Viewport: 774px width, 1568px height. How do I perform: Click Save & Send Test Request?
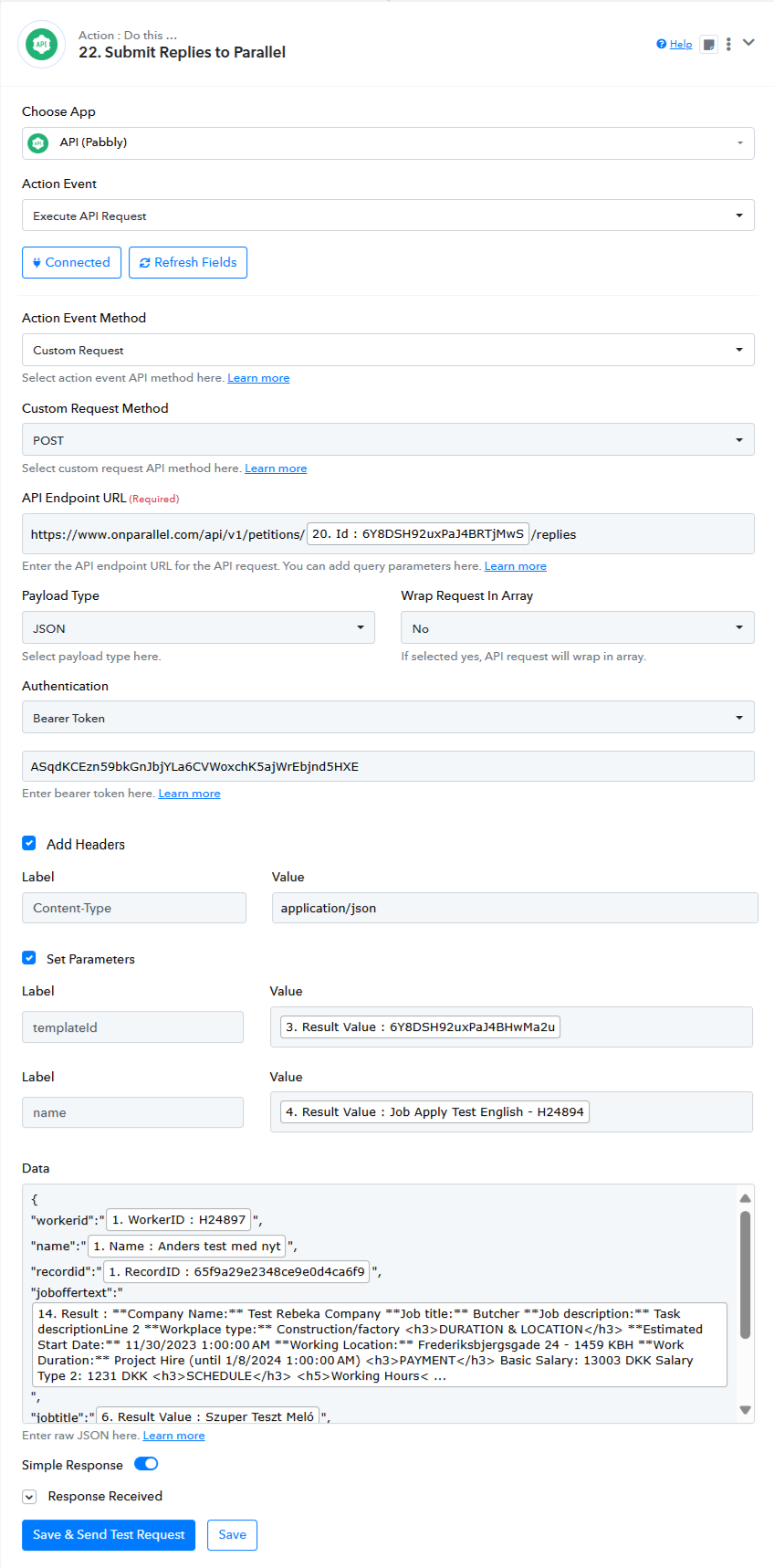[109, 1534]
